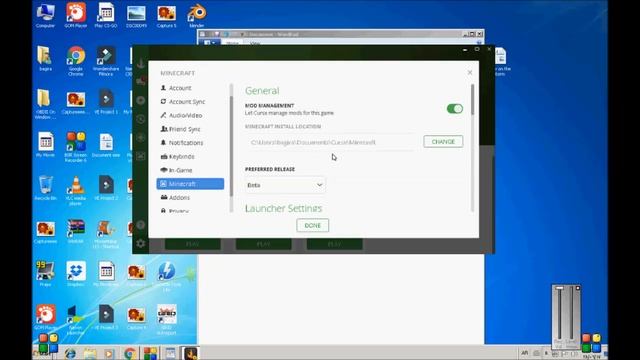
Task: Open Dropbox desktop shortcut
Action: tap(76, 274)
